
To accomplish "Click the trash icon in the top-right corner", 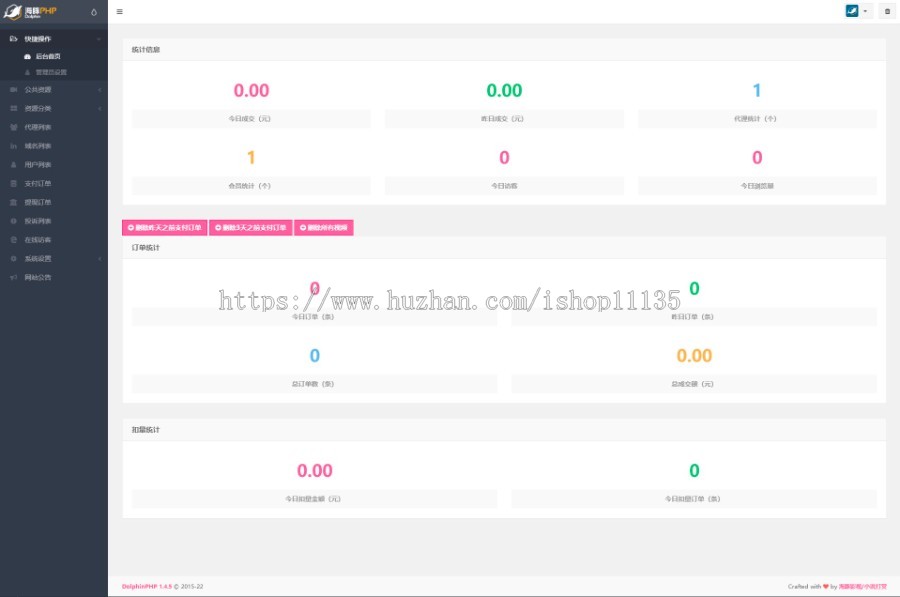I will coord(887,11).
